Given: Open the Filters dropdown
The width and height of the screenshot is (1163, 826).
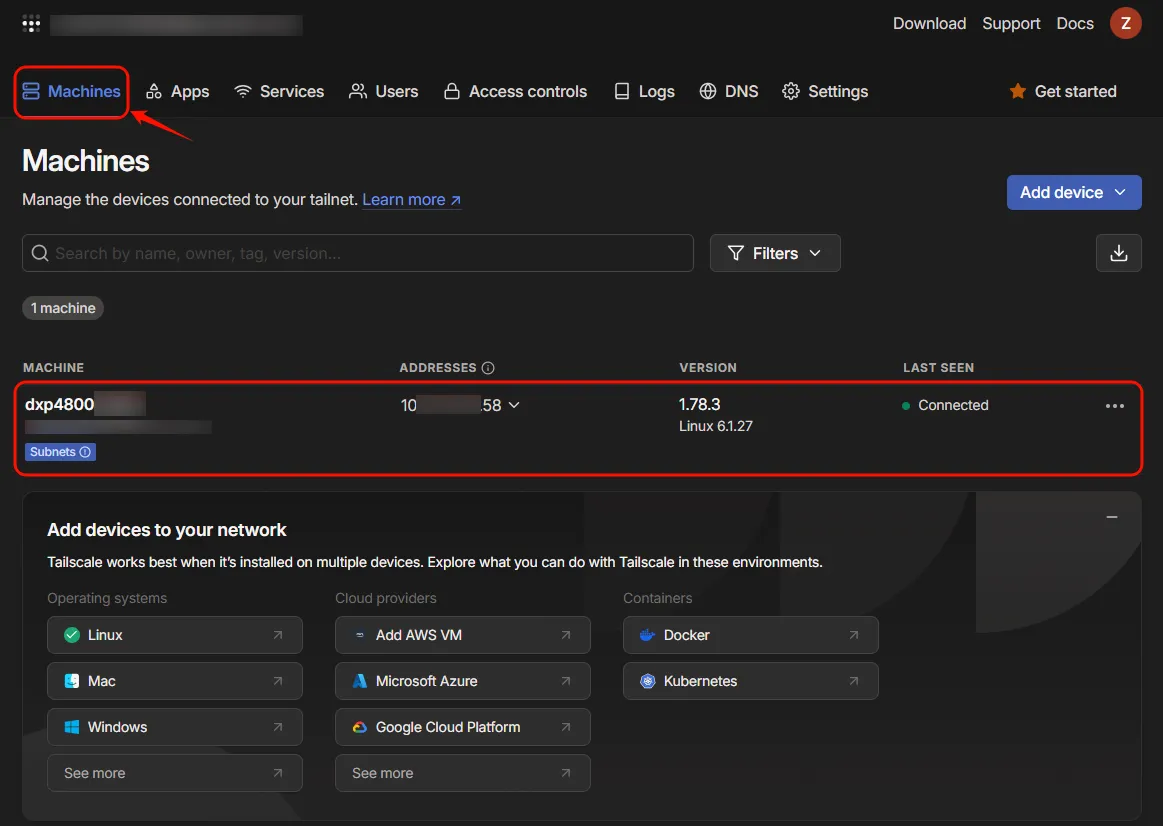Looking at the screenshot, I should 774,253.
